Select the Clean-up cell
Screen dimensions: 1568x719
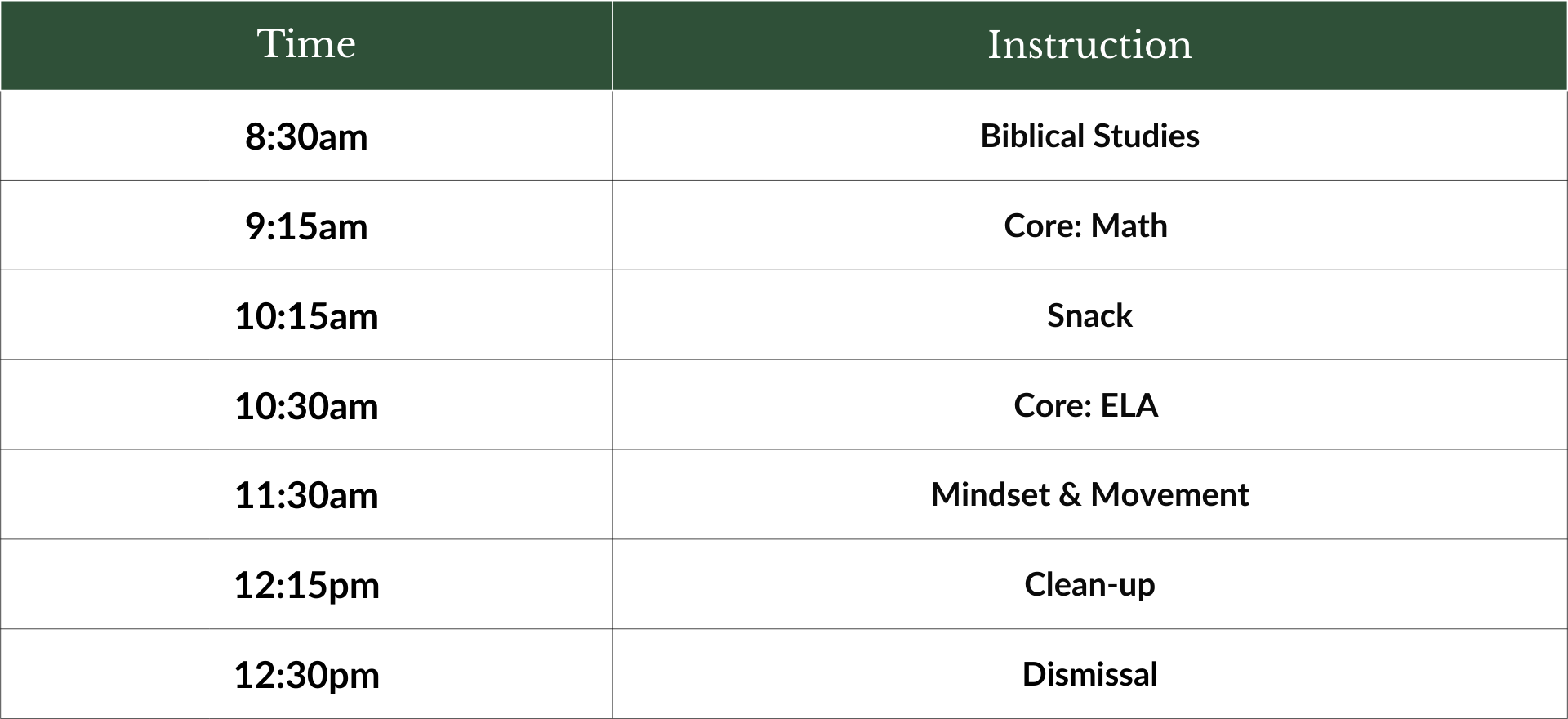pyautogui.click(x=1089, y=584)
